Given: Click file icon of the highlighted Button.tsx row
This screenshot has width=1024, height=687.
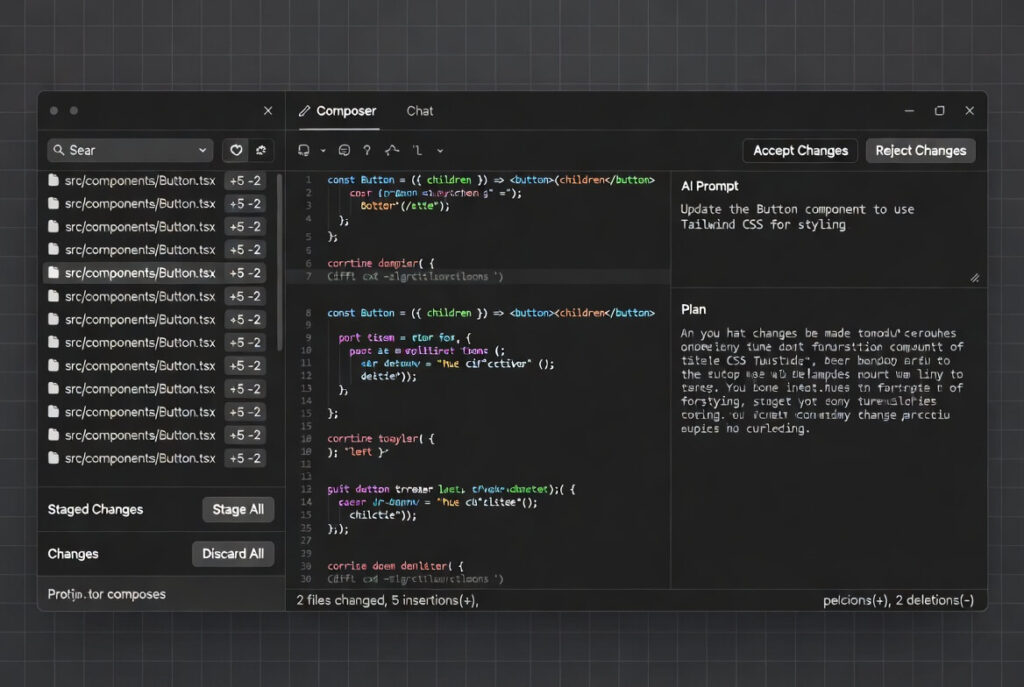Looking at the screenshot, I should click(x=54, y=272).
